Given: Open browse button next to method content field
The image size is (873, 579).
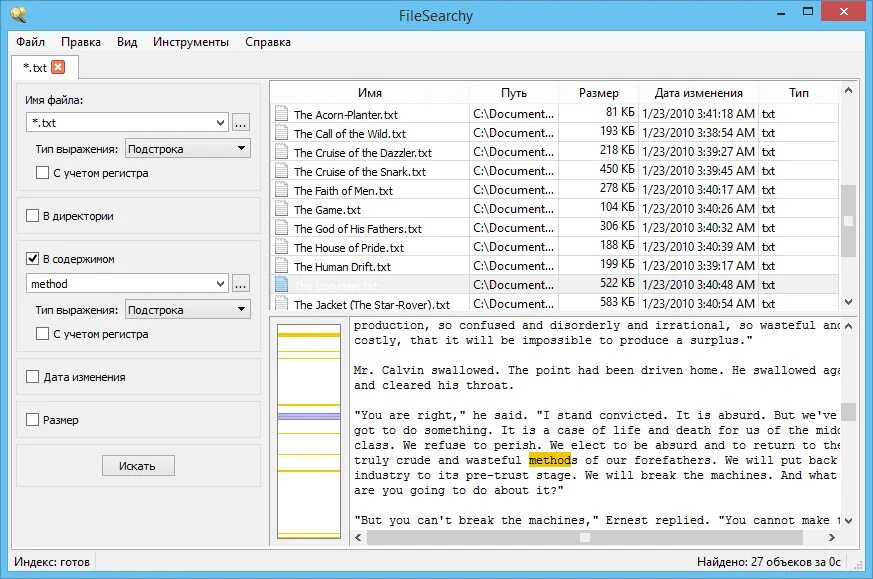Looking at the screenshot, I should coord(241,284).
